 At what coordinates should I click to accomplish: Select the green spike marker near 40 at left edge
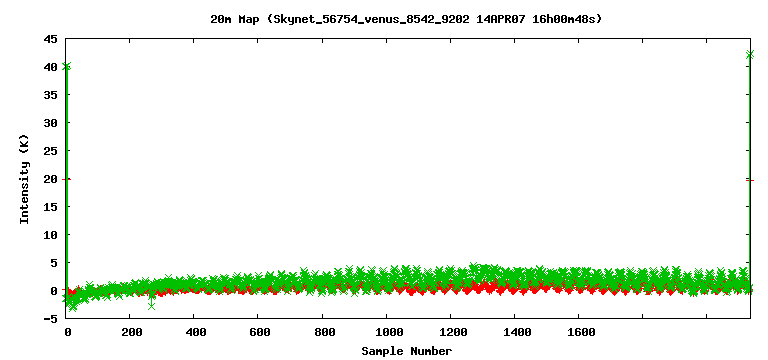point(67,66)
